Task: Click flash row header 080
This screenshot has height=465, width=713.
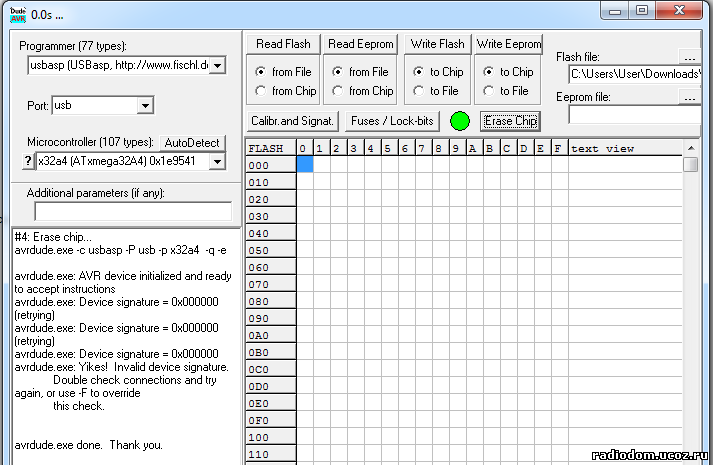Action: coord(271,301)
